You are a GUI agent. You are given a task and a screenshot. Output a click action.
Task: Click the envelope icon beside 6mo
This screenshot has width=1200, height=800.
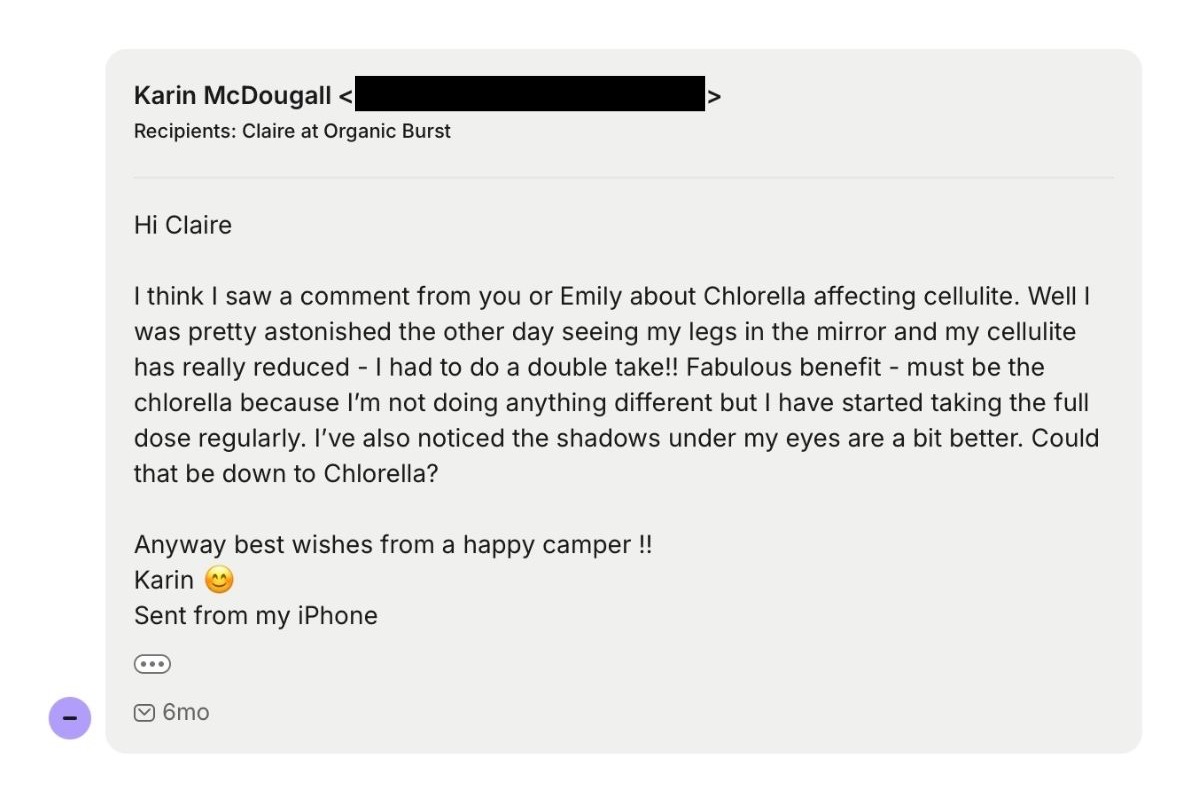pyautogui.click(x=144, y=713)
